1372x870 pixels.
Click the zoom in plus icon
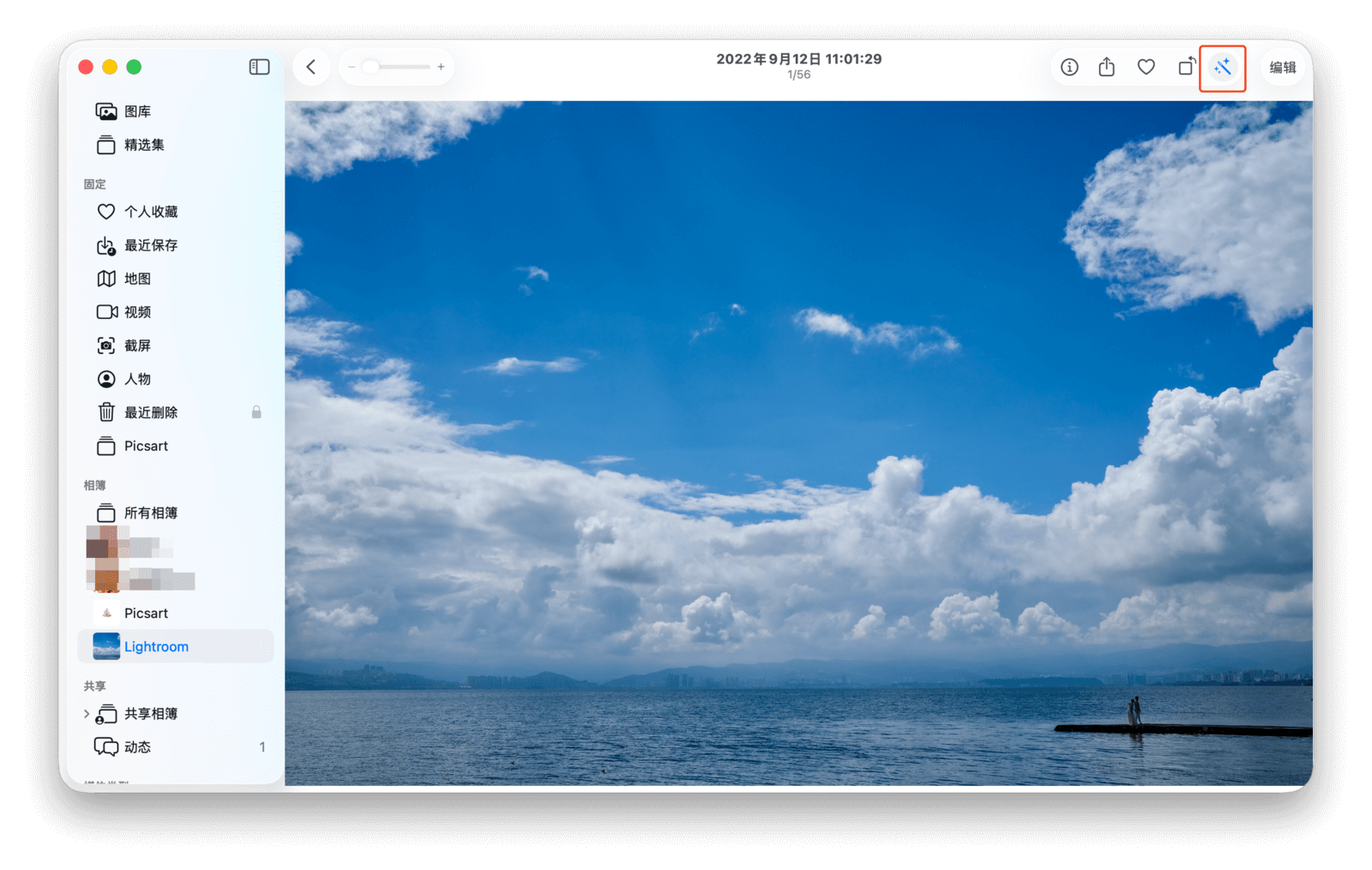click(441, 67)
